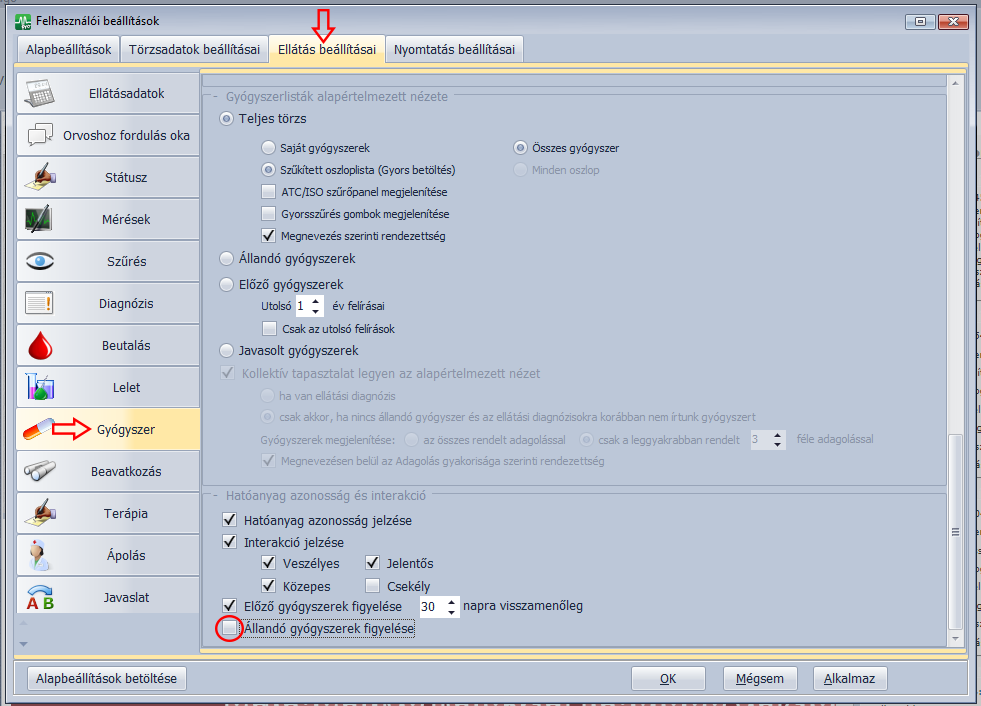Select the Beutalás blood drop icon
The image size is (981, 706).
pyautogui.click(x=40, y=345)
